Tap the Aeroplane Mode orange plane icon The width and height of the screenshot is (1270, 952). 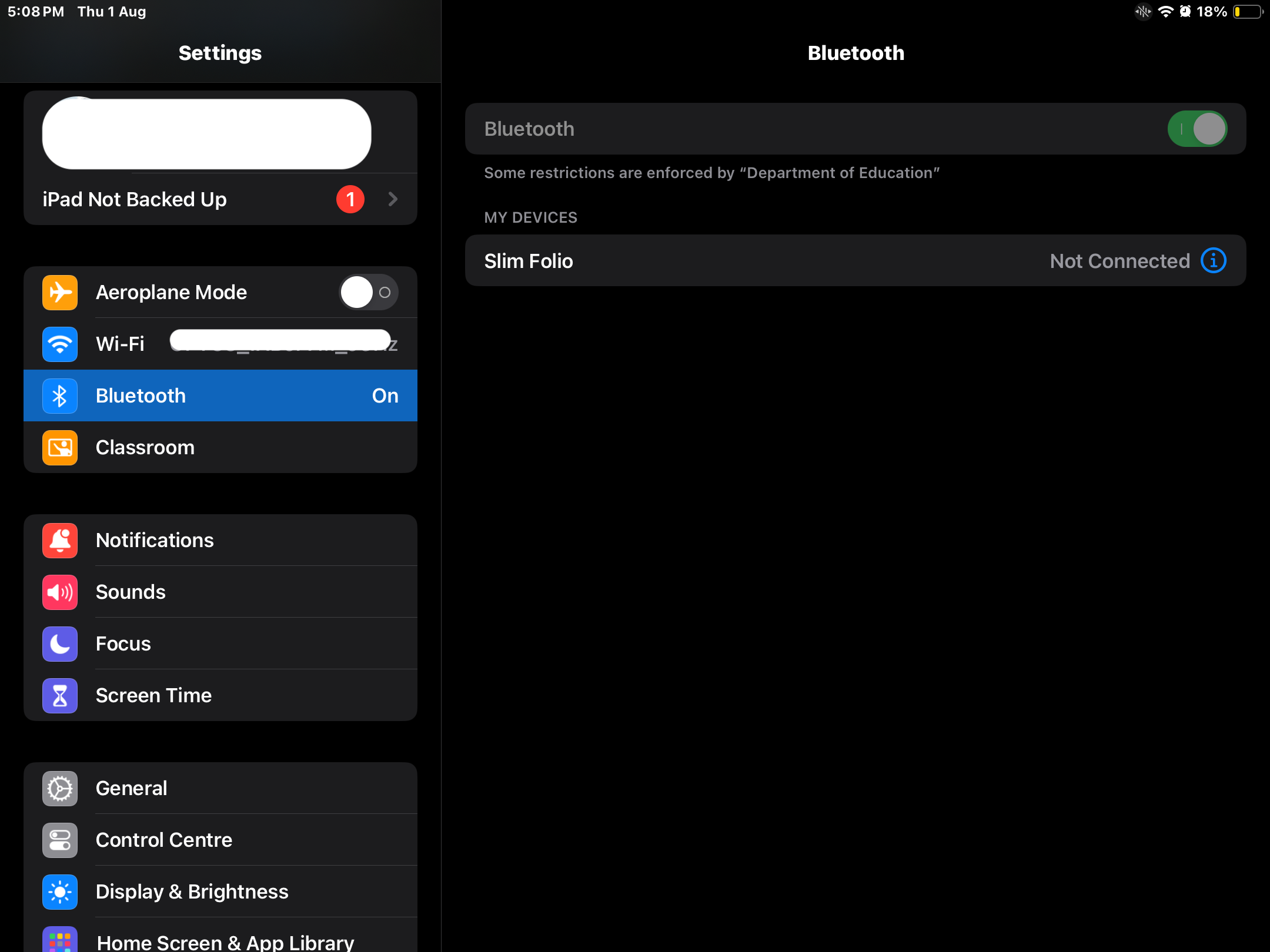click(x=60, y=293)
